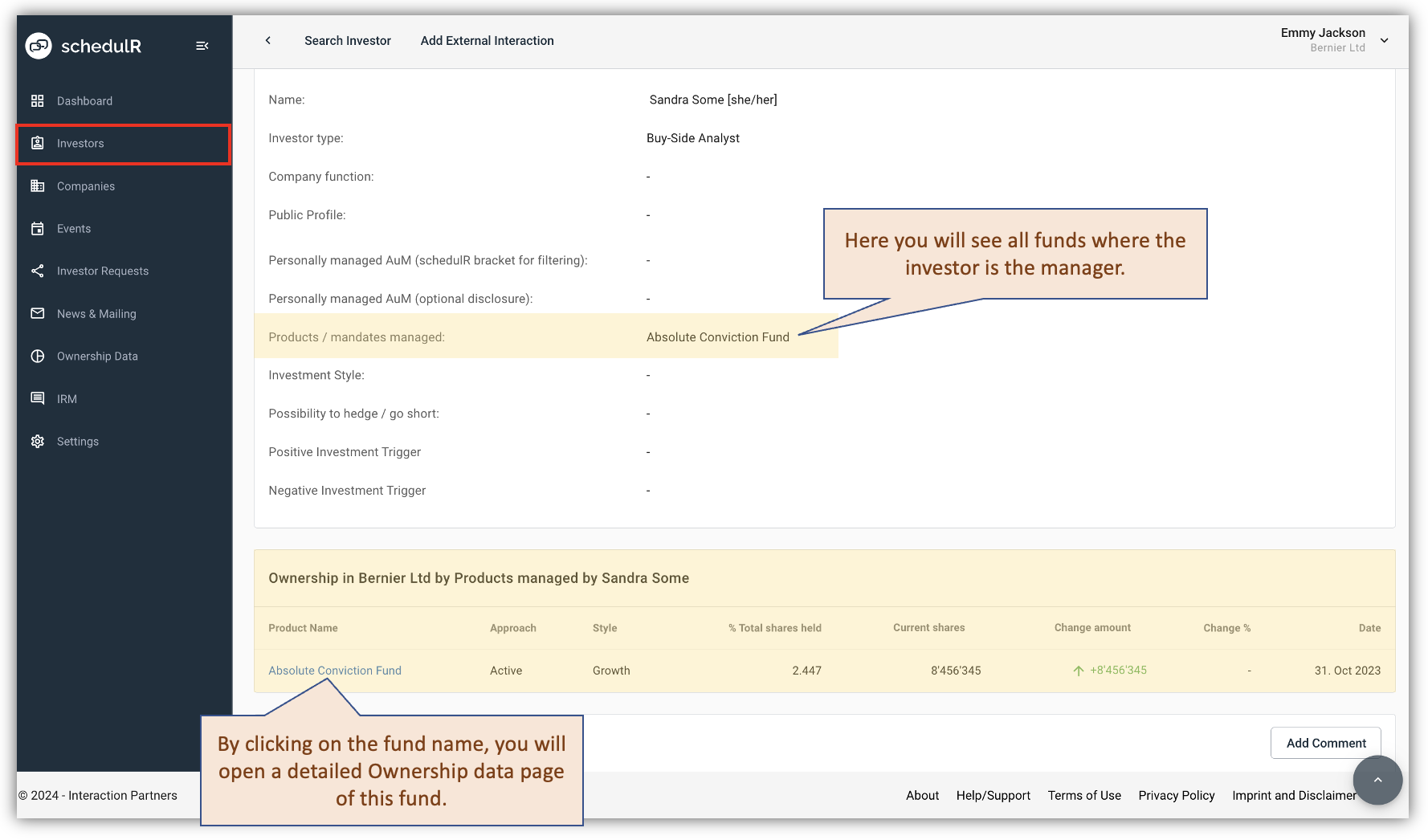Click the Add Comment button

(1324, 742)
